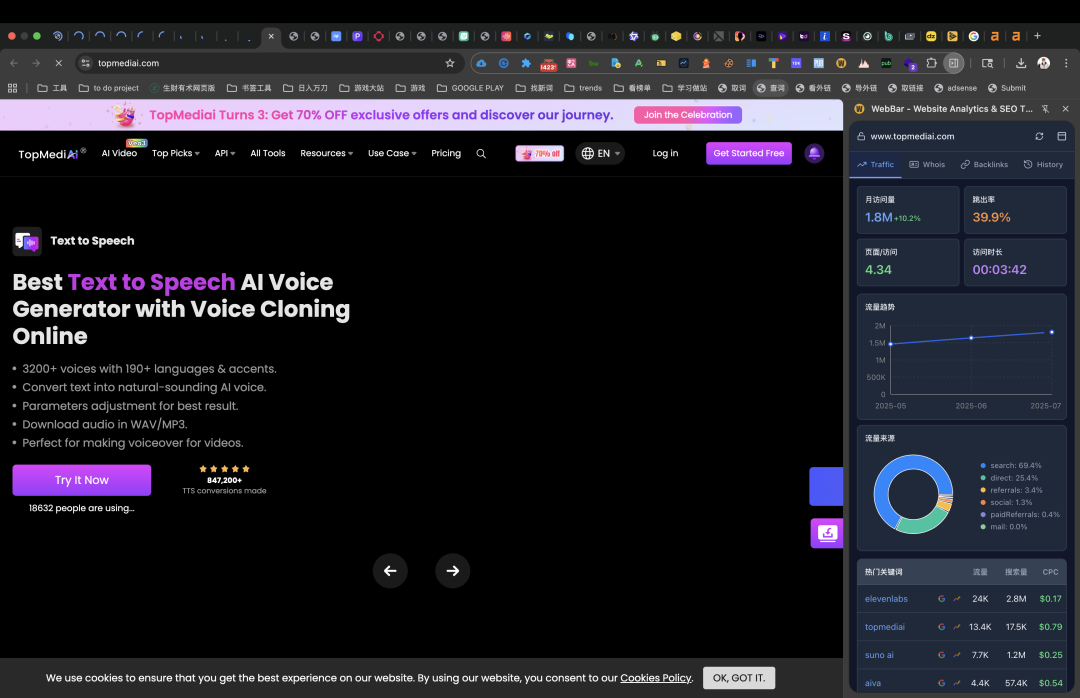Open the AI Video menu item
Viewport: 1080px width, 698px height.
(119, 153)
